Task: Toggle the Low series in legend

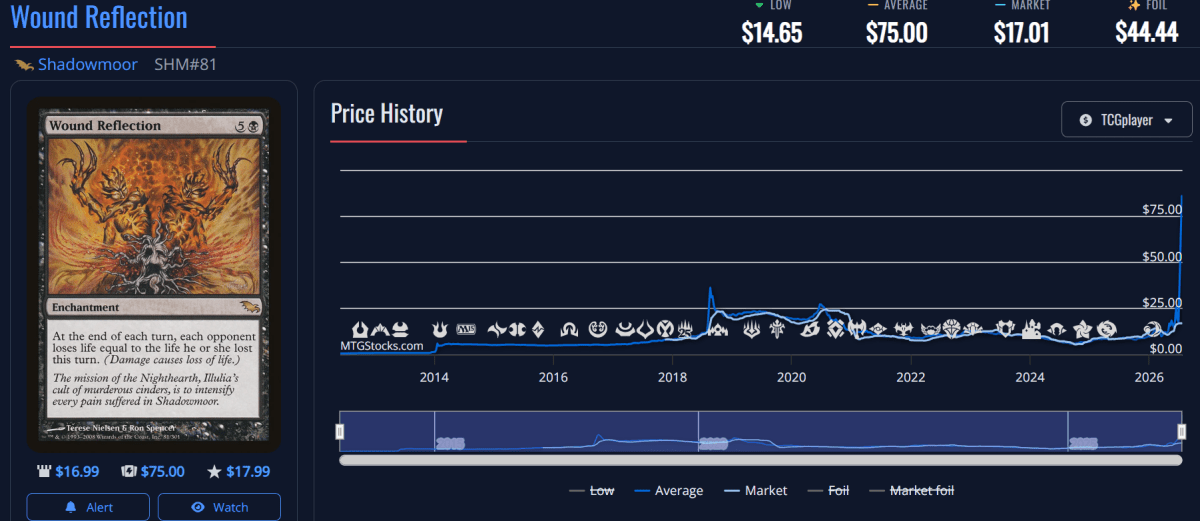Action: pyautogui.click(x=592, y=490)
